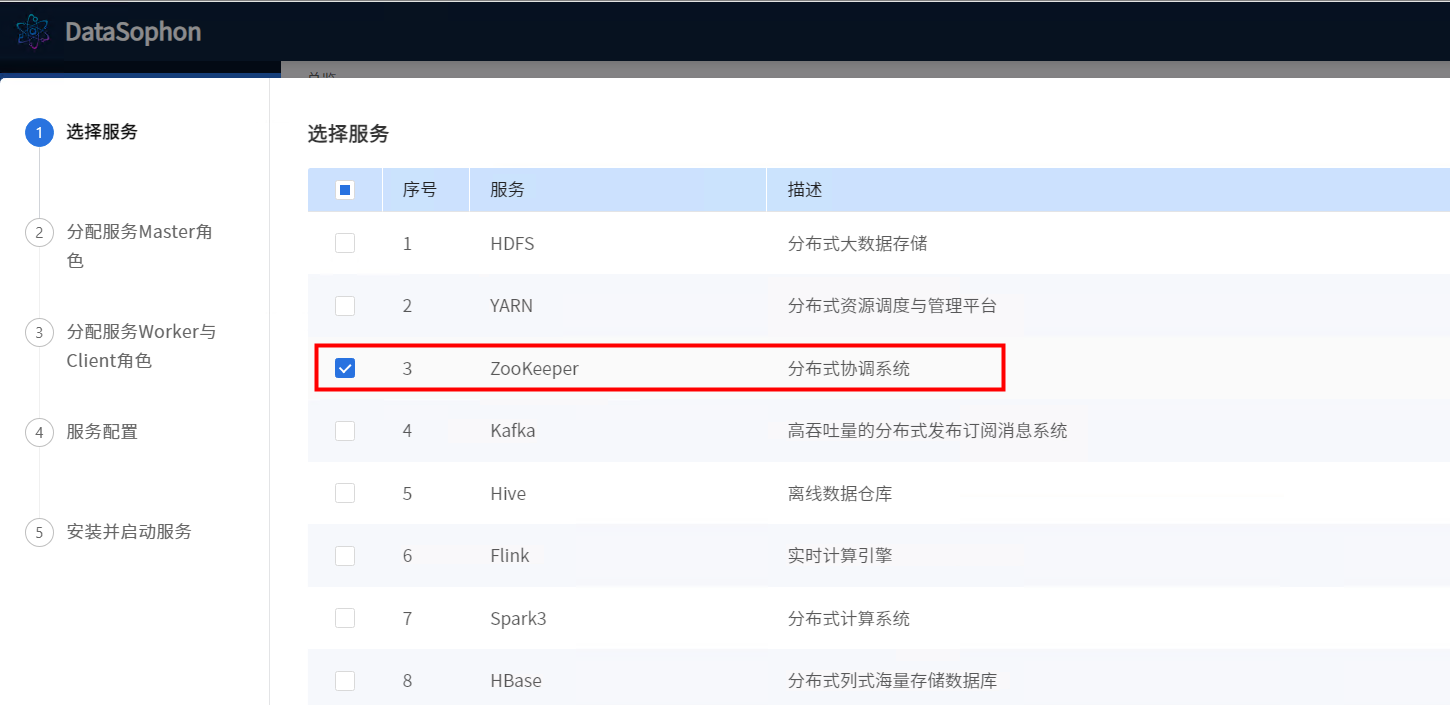
Task: Uncheck the ZooKeeper service checkbox
Action: [x=345, y=368]
